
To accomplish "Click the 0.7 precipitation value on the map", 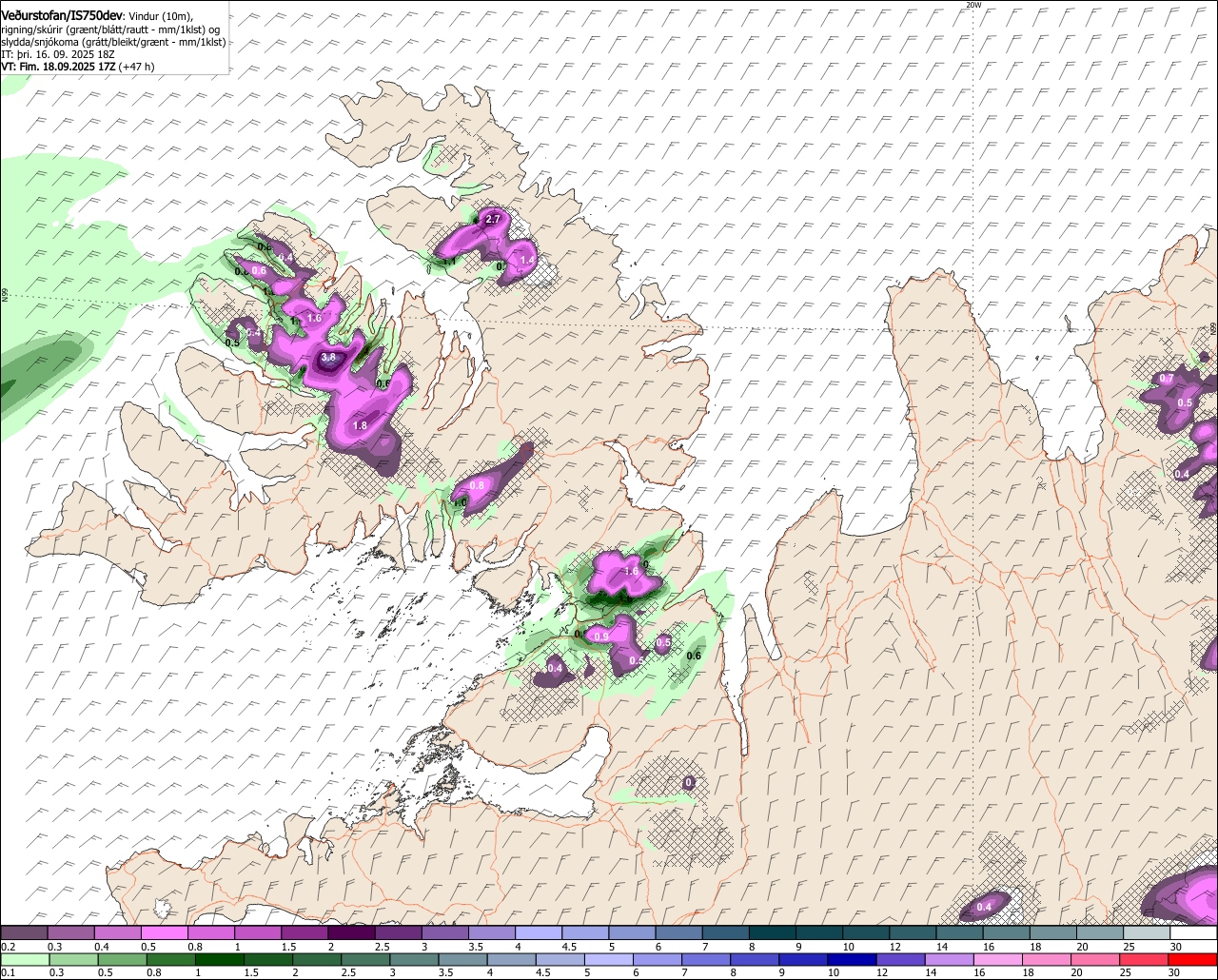I will point(1167,379).
